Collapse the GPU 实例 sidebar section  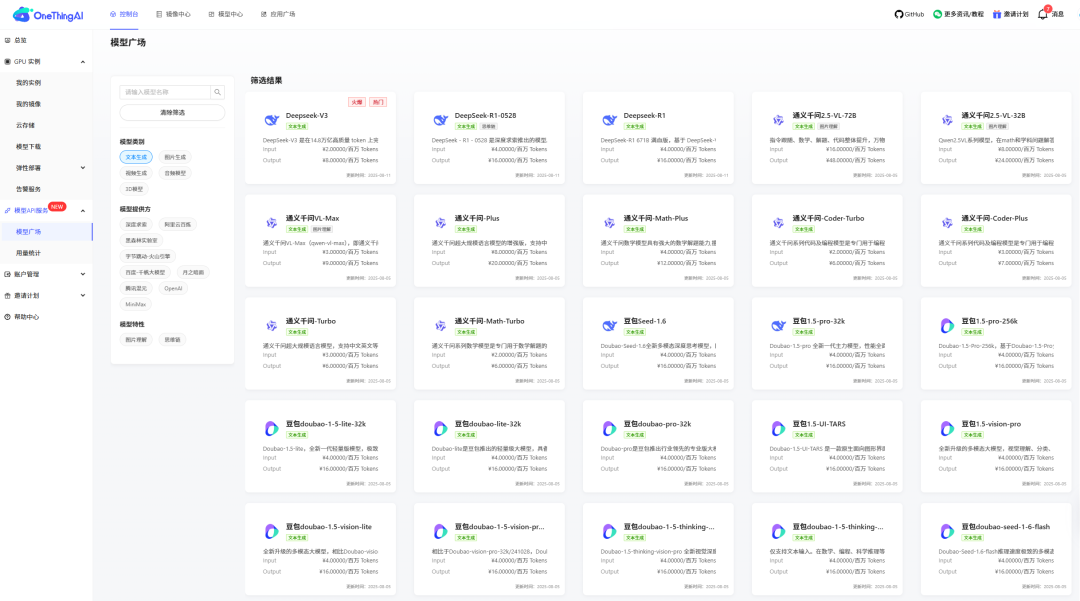click(84, 61)
